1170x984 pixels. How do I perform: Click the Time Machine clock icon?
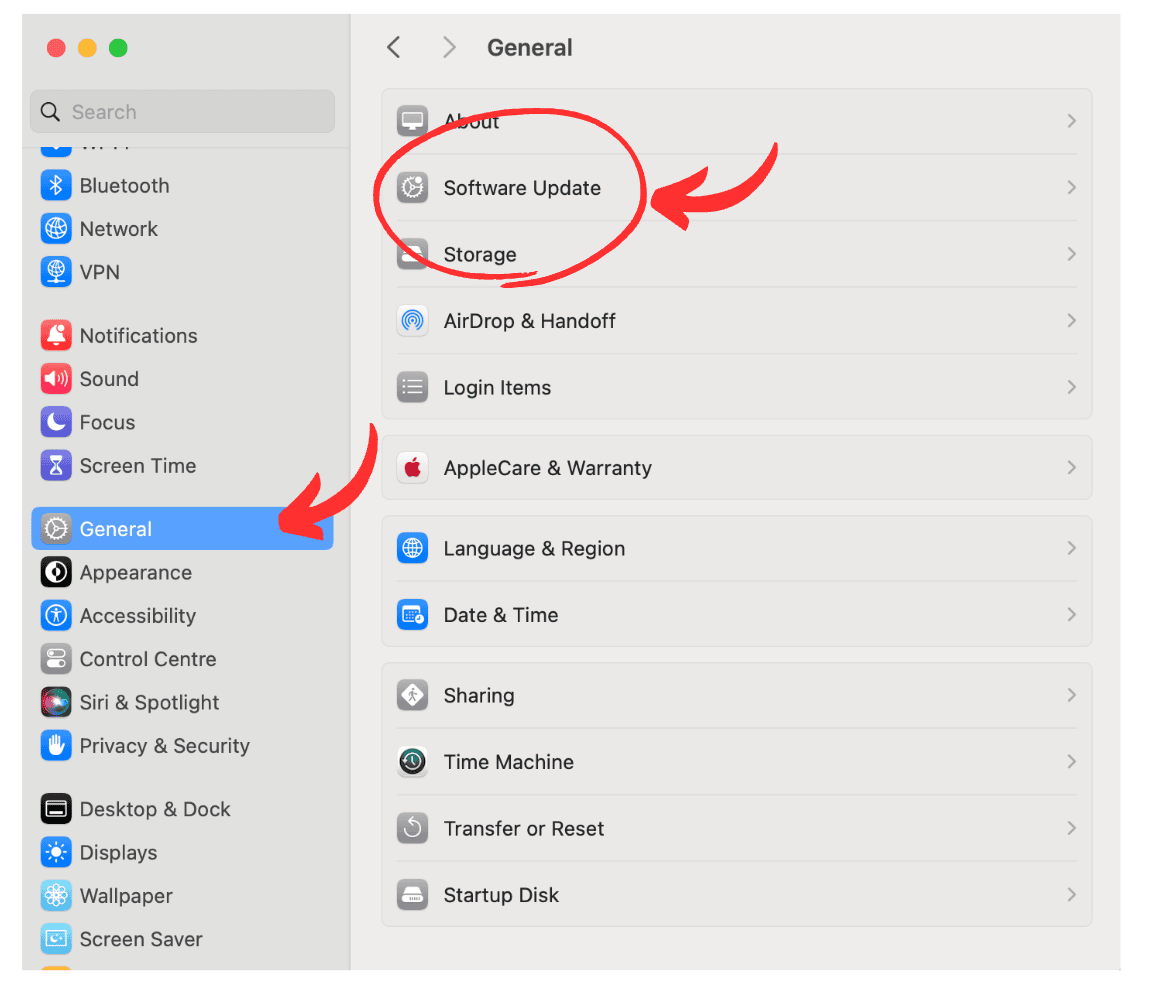412,762
